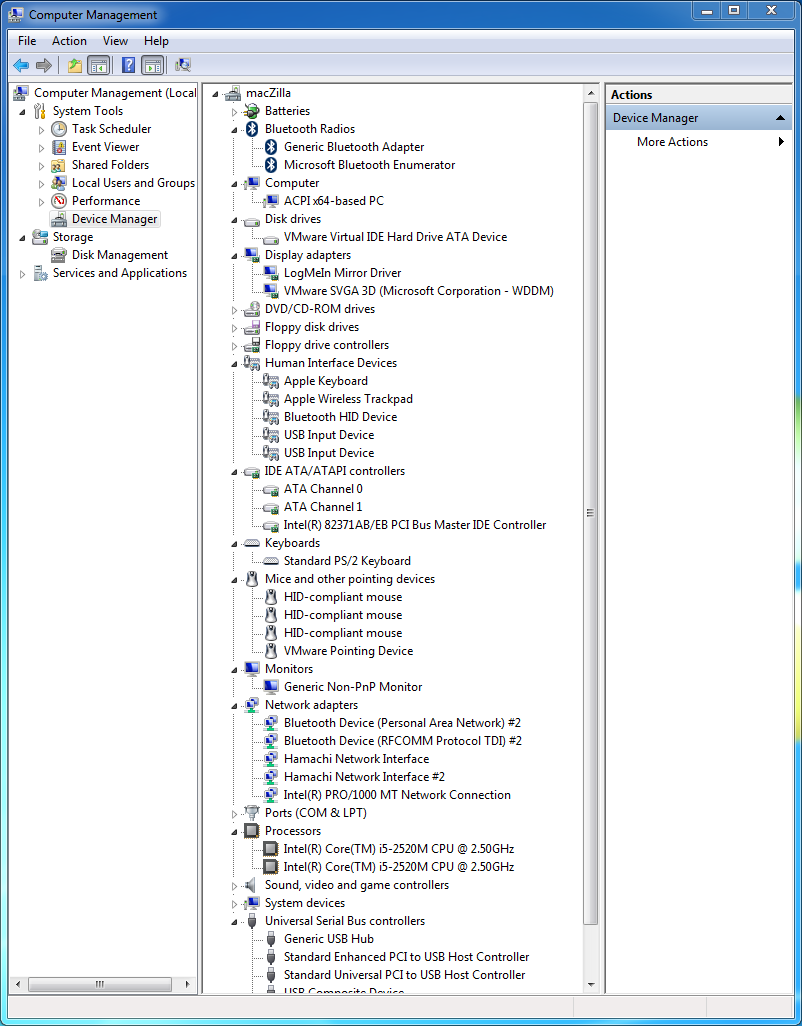Click Sound, video and game controllers speaker icon

pos(252,885)
